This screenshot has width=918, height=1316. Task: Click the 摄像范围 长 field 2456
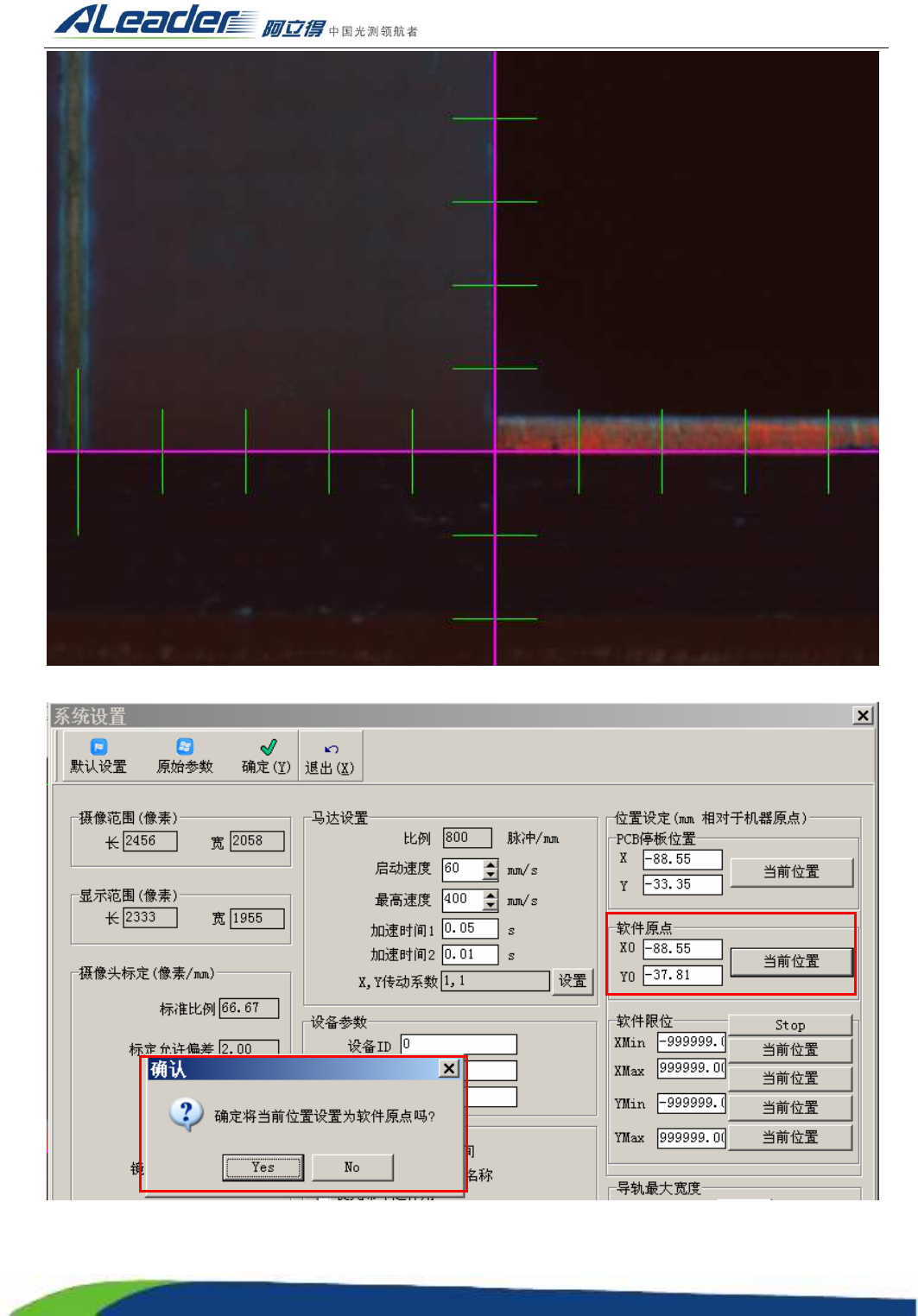(x=150, y=841)
